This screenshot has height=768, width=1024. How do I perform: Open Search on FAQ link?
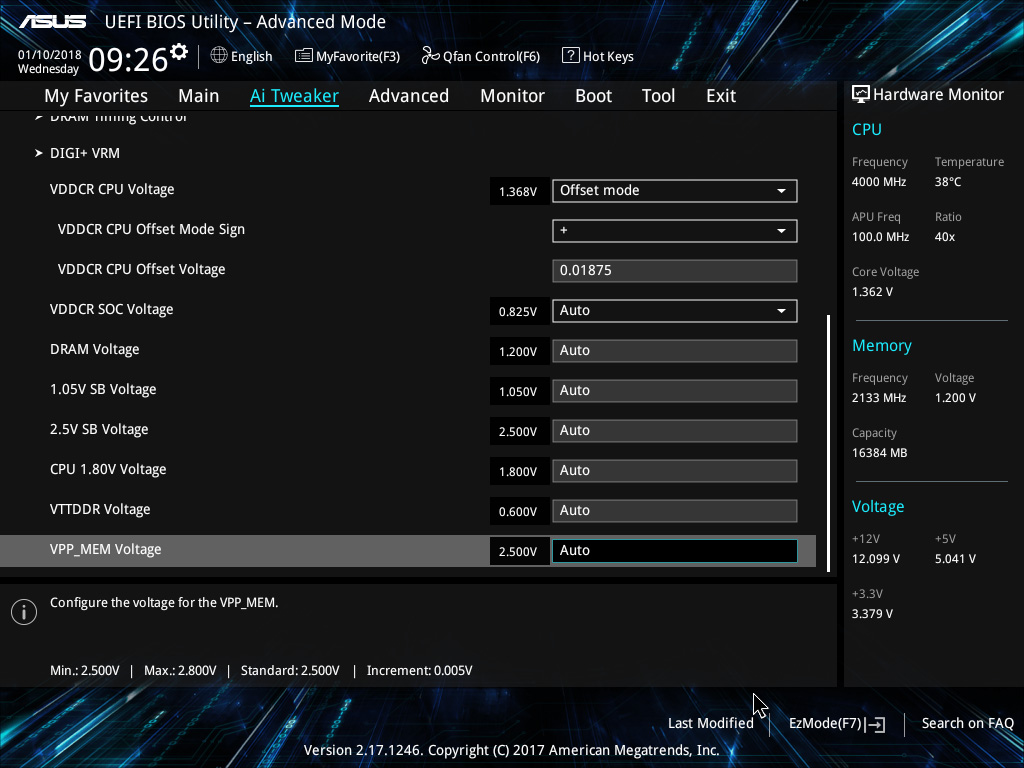(967, 724)
